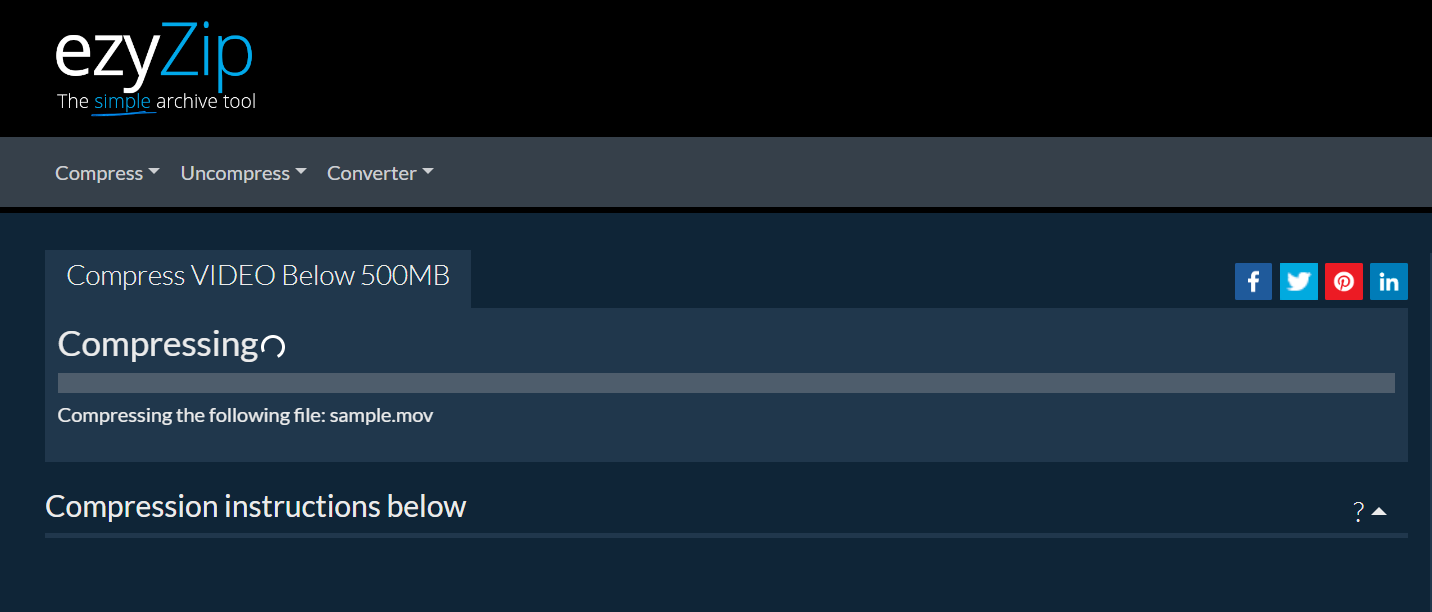Click the sample.mov filename
This screenshot has width=1432, height=612.
click(x=381, y=415)
